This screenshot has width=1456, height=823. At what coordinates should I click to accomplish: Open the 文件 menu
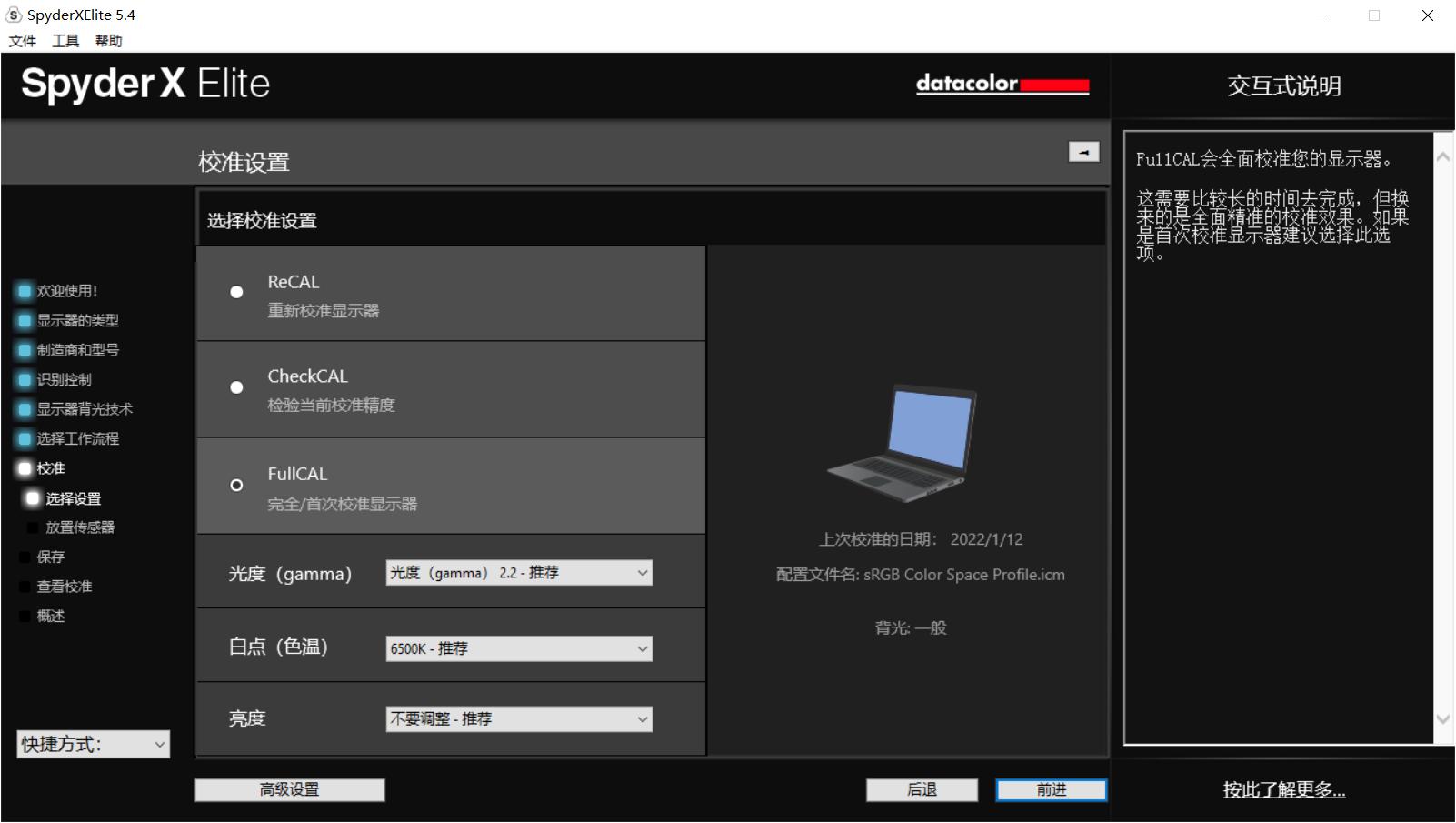(22, 41)
